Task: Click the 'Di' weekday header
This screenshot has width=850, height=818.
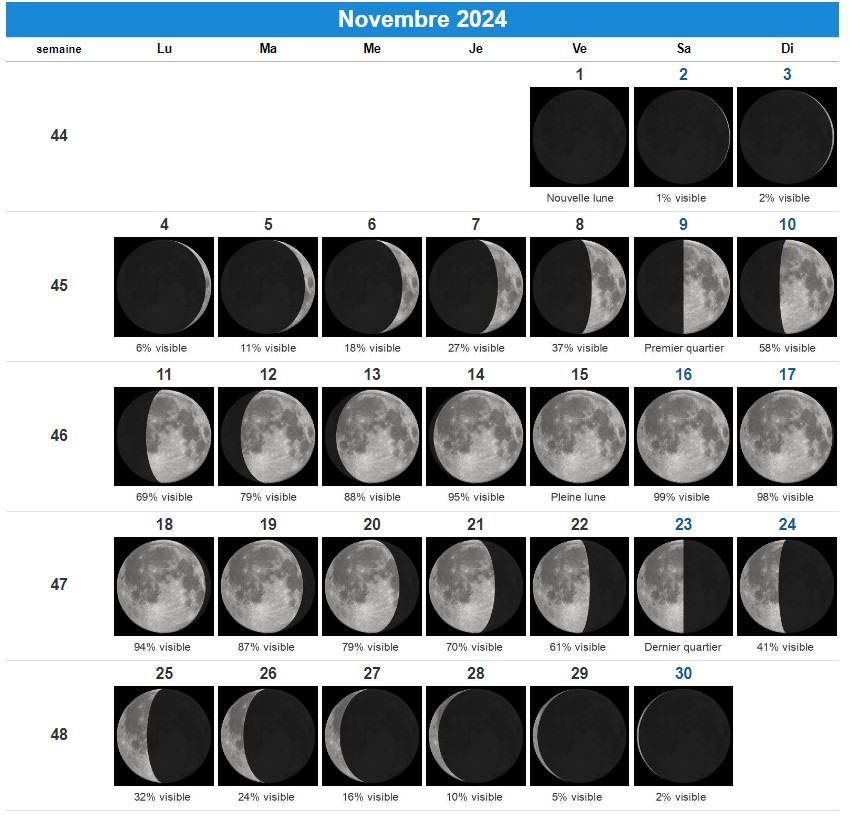Action: click(x=787, y=49)
